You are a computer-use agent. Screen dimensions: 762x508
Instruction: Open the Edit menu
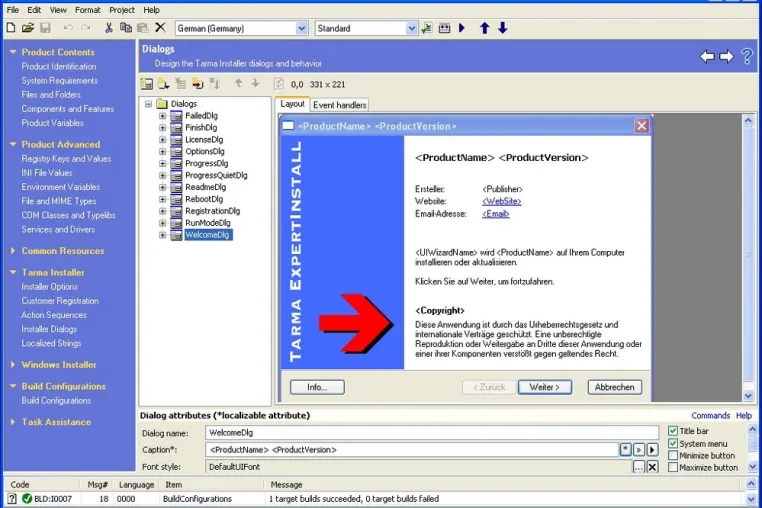coord(34,10)
